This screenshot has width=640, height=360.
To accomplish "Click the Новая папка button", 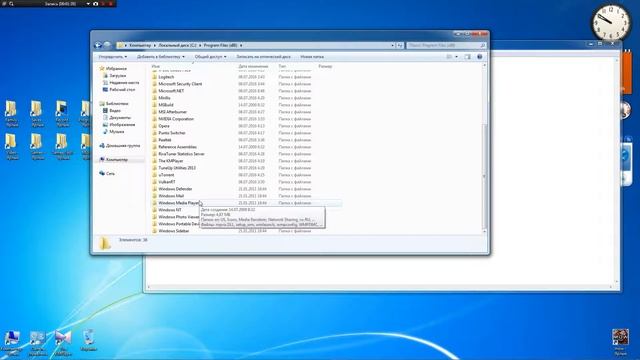I will point(312,57).
